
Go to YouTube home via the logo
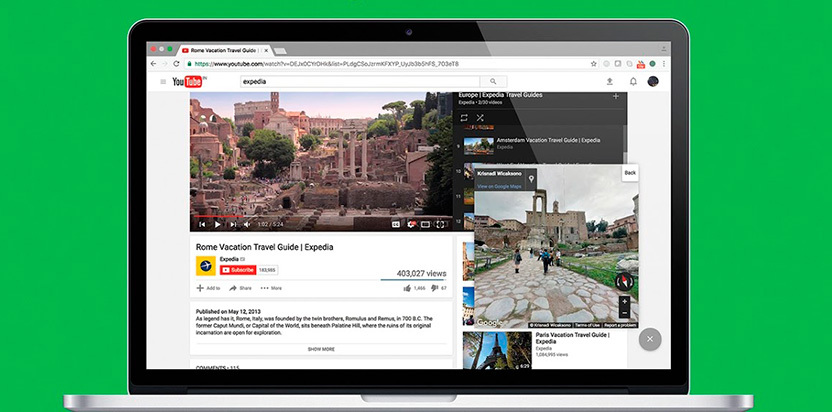(188, 81)
